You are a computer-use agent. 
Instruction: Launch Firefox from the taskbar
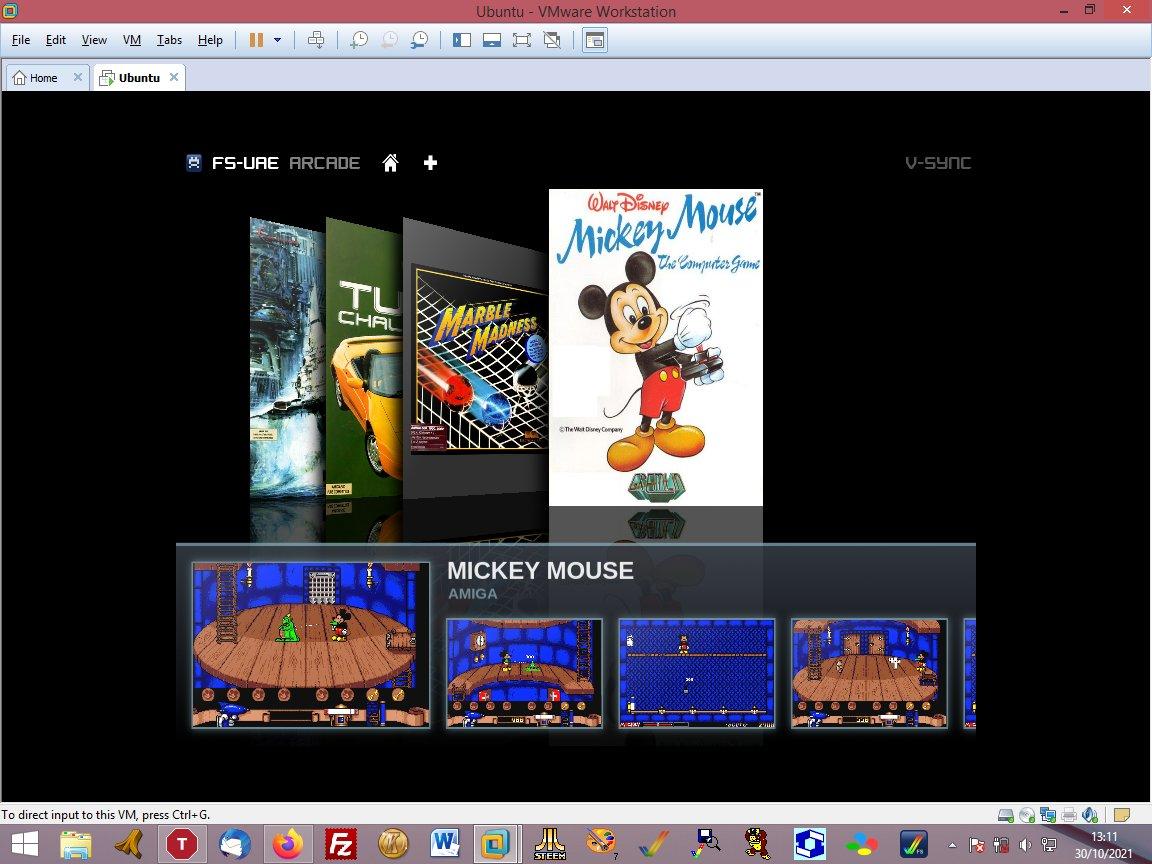pos(288,844)
